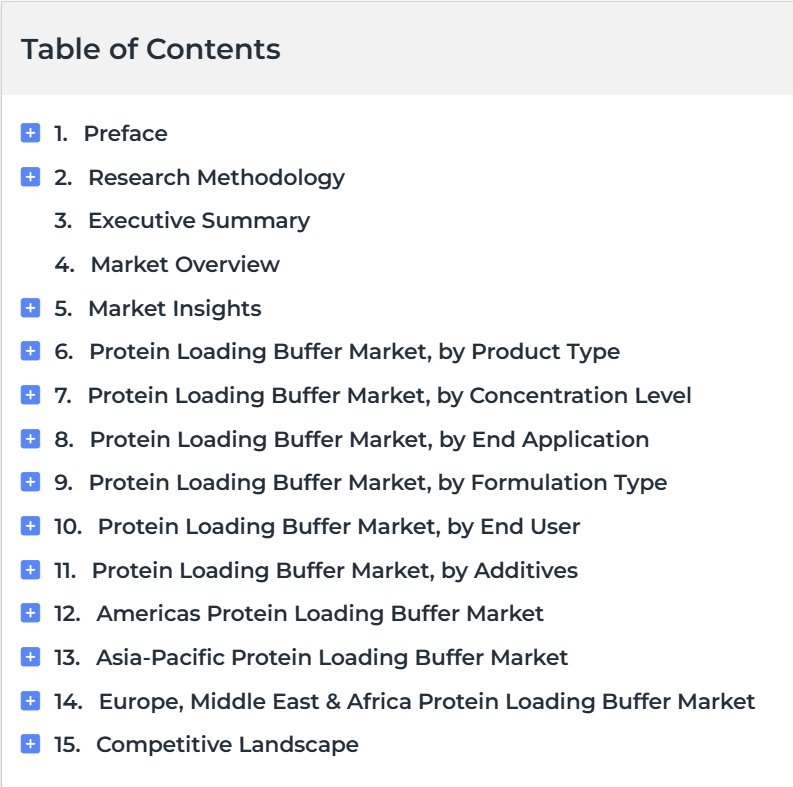Viewport: 793px width, 787px height.
Task: Expand Europe, Middle East & Africa plus icon
Action: (30, 701)
